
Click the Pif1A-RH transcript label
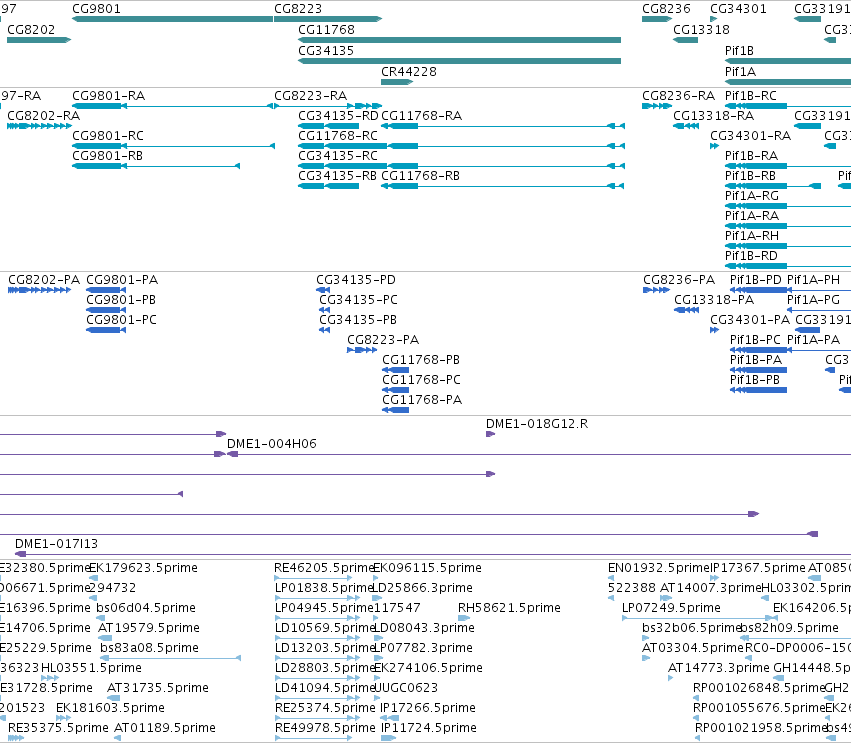point(752,236)
